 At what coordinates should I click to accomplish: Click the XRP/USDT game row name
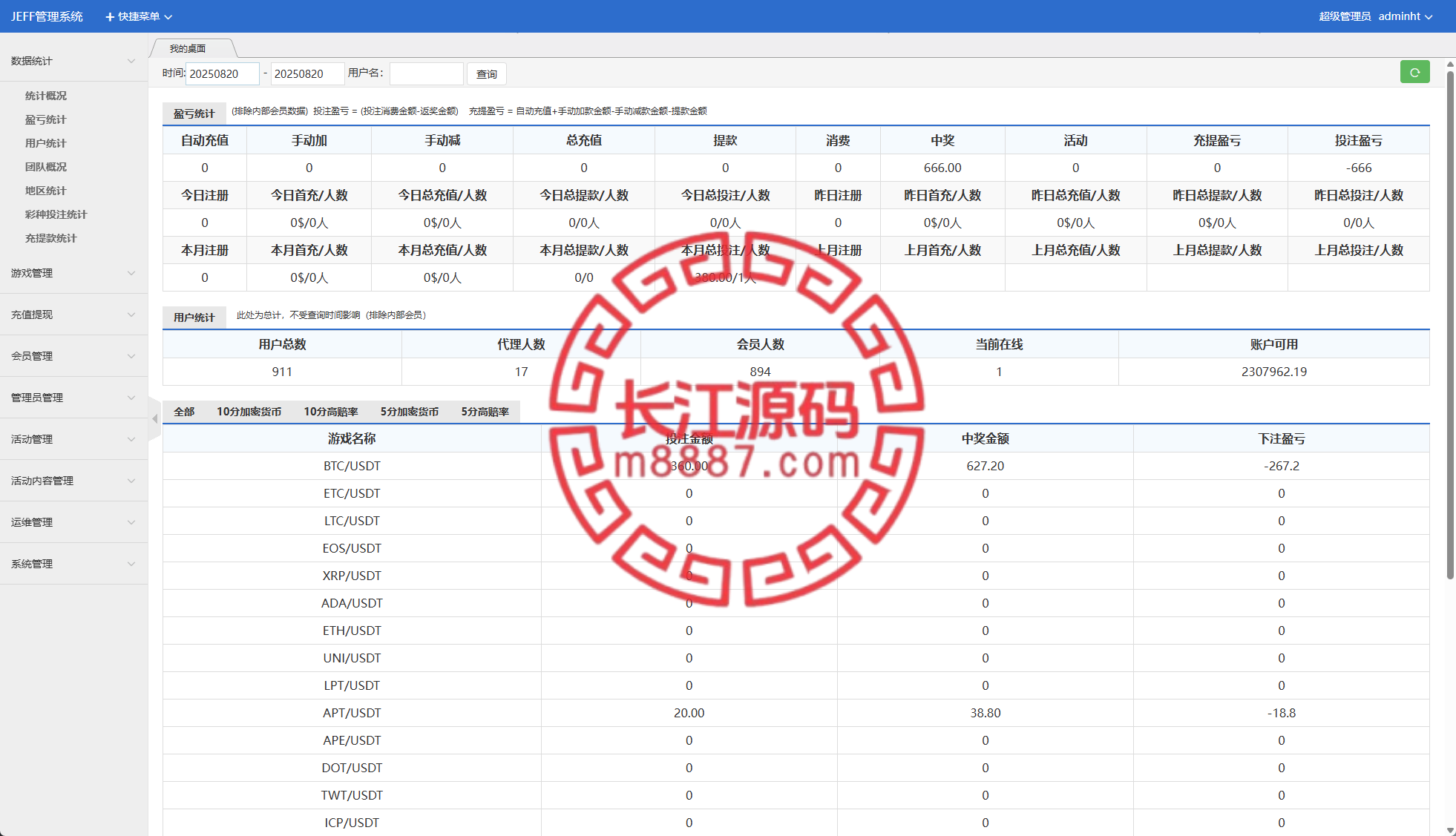click(x=352, y=576)
